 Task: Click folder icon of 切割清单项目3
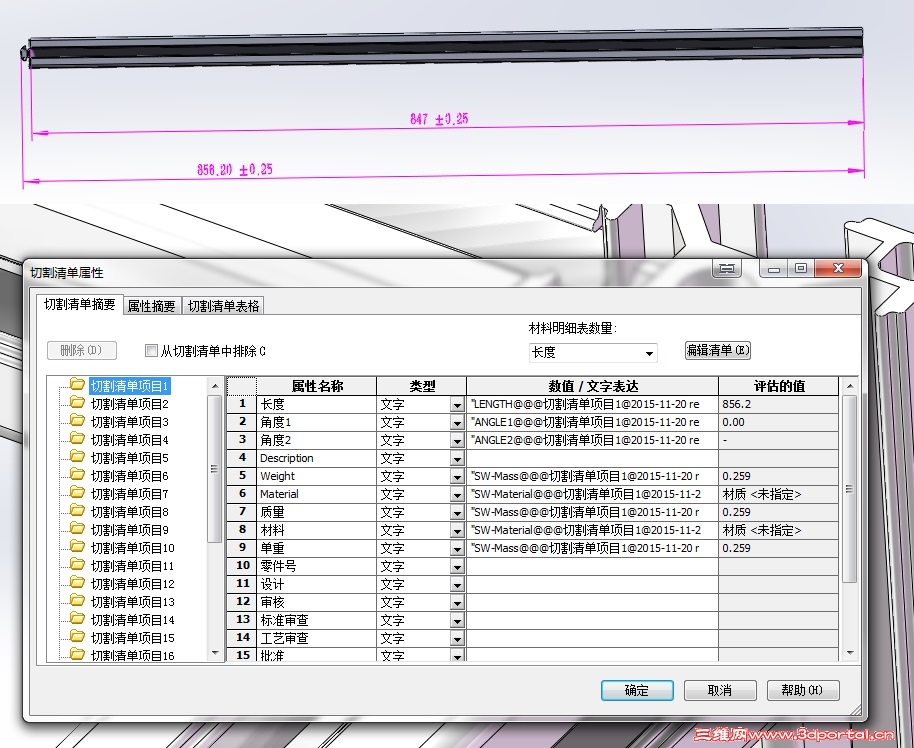pos(77,420)
